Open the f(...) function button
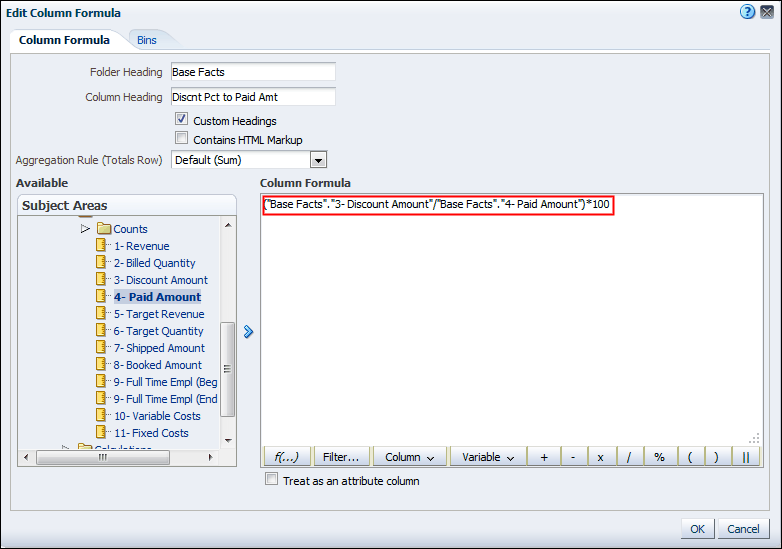 pyautogui.click(x=287, y=457)
